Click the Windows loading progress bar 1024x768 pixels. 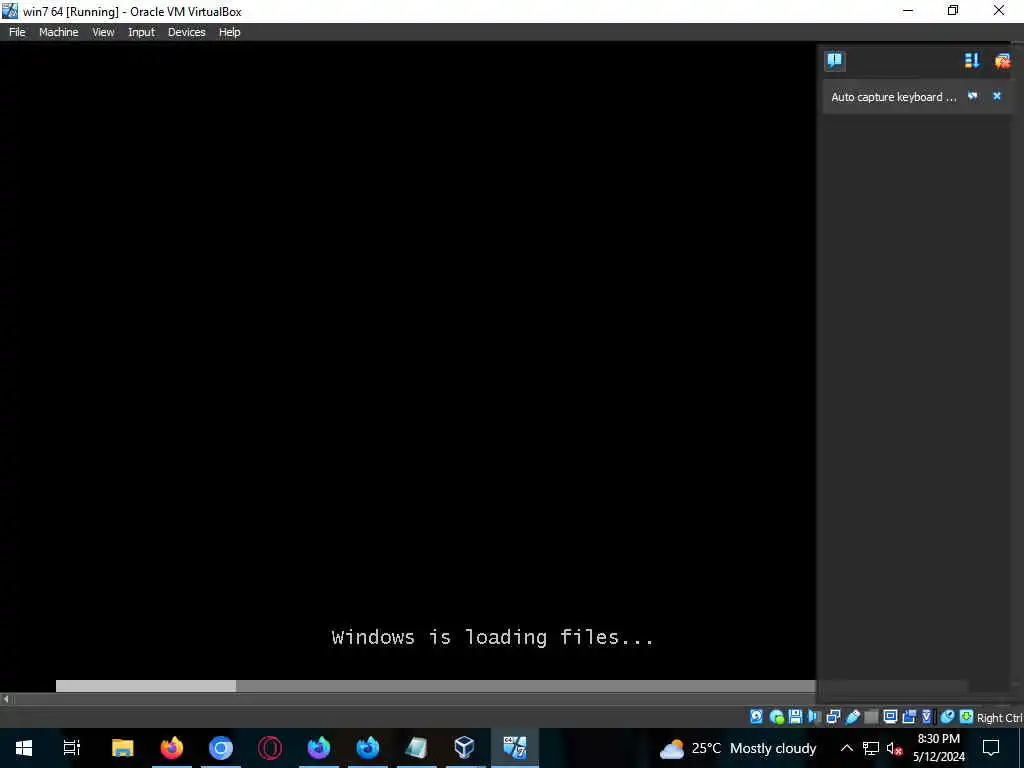[436, 686]
